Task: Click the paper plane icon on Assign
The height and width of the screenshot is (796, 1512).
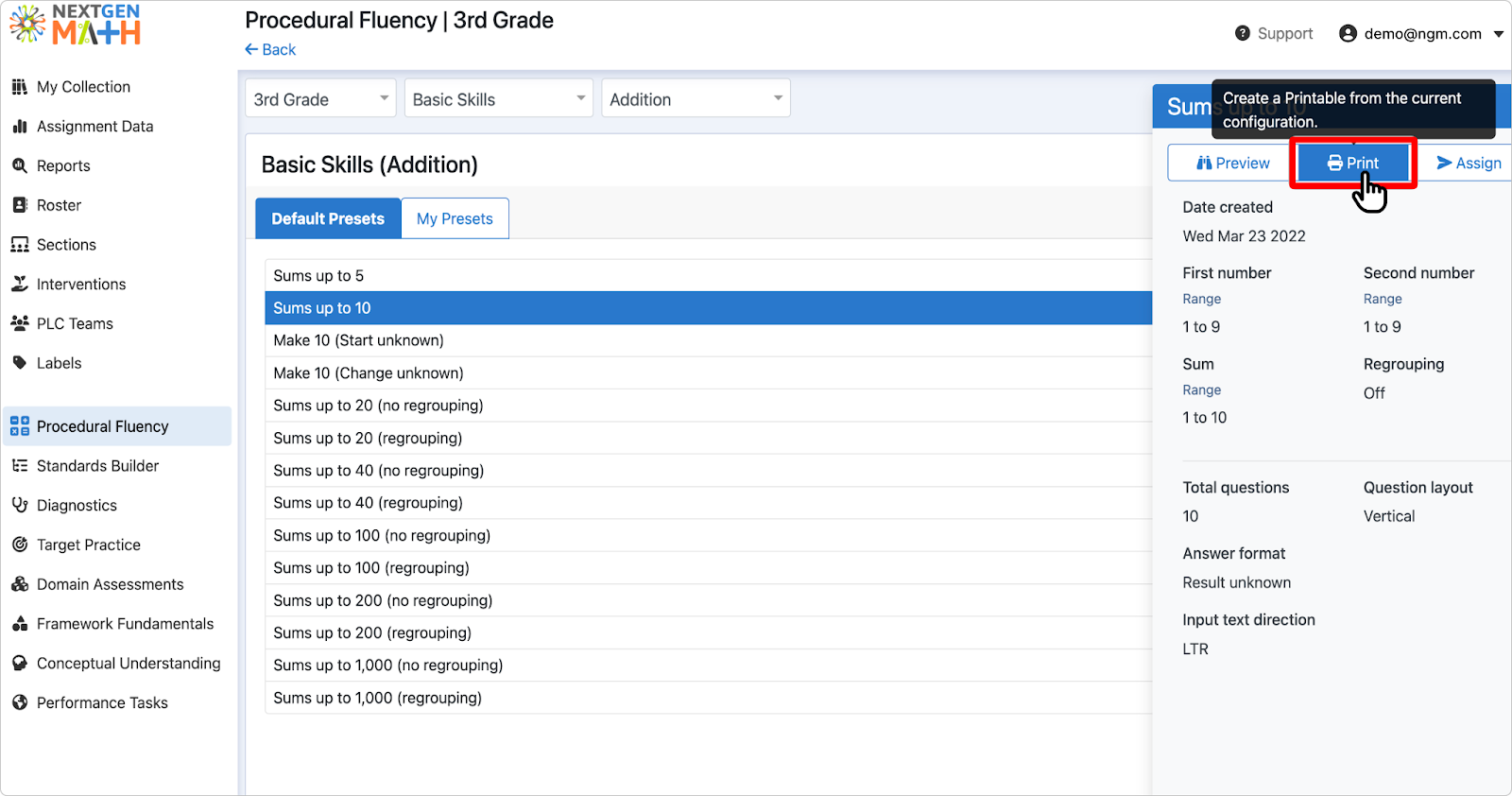Action: [x=1444, y=163]
